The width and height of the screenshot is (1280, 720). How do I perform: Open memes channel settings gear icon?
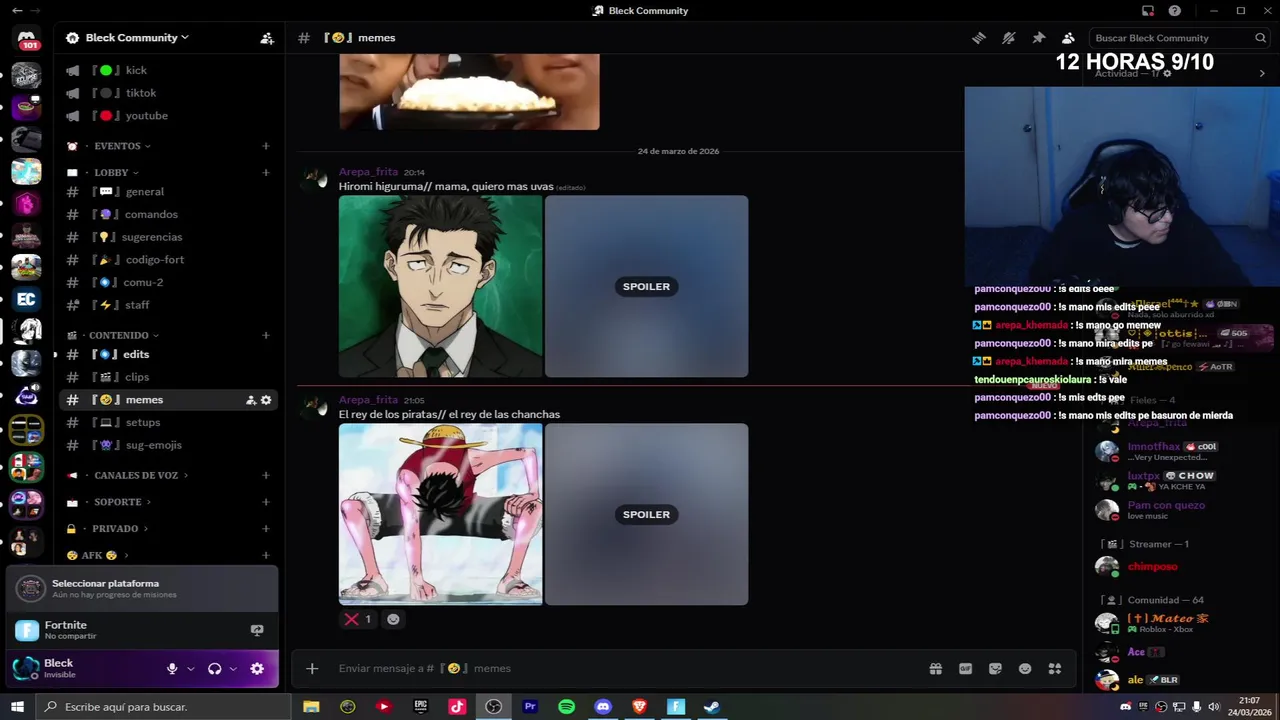pos(266,400)
